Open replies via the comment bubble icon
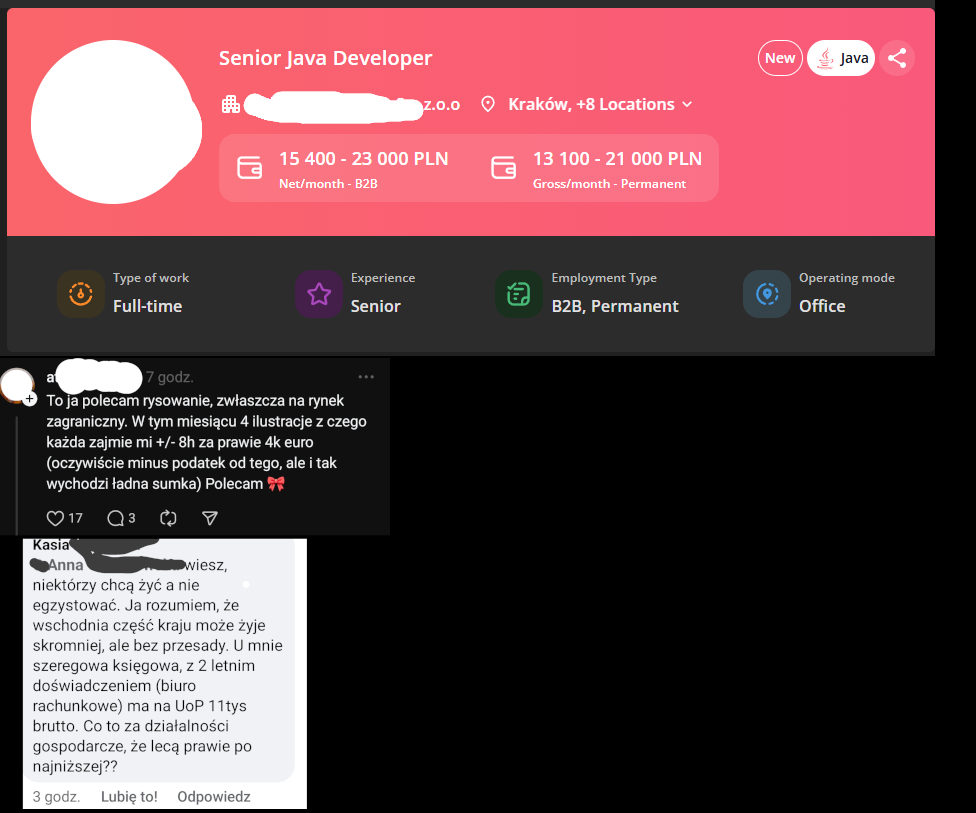Screen dimensions: 976x813 115,518
